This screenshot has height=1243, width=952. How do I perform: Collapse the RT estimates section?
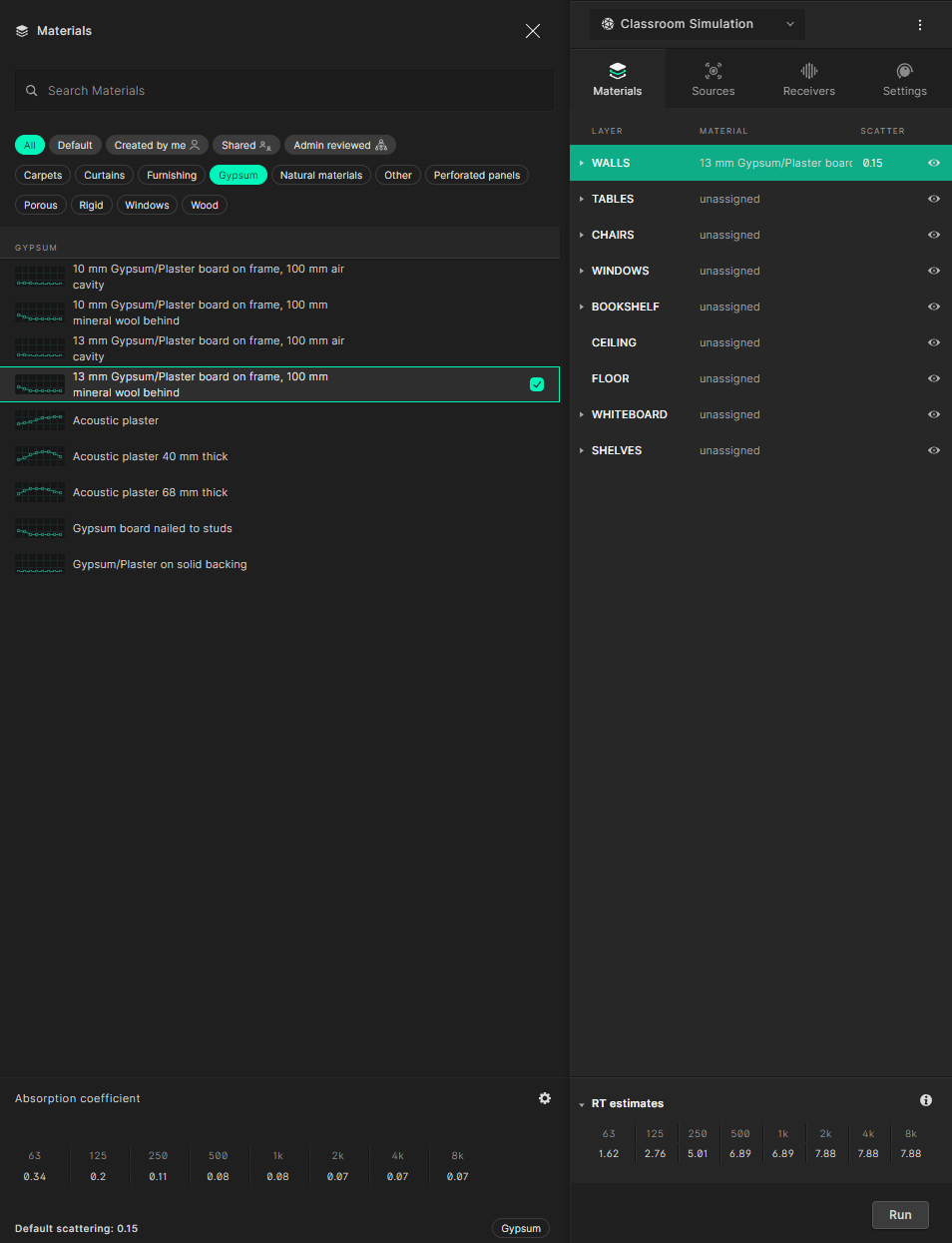pos(582,1104)
